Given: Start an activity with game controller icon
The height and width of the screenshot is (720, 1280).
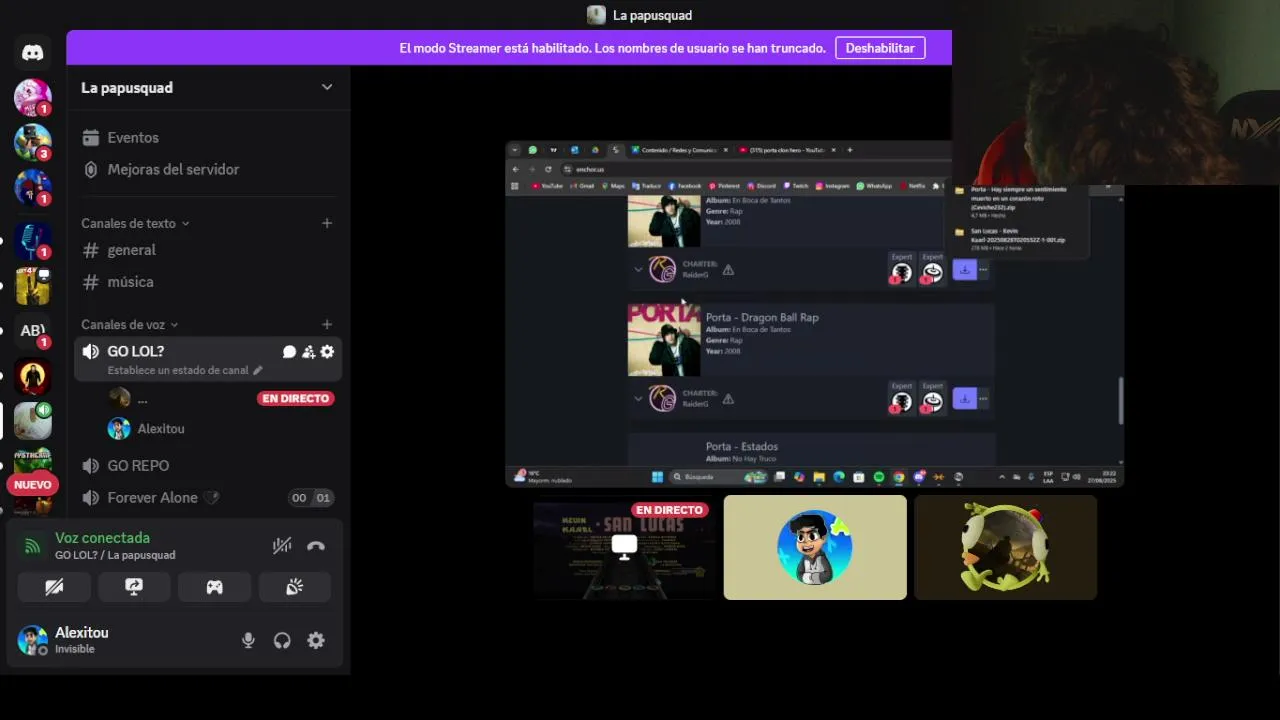Looking at the screenshot, I should click(214, 587).
